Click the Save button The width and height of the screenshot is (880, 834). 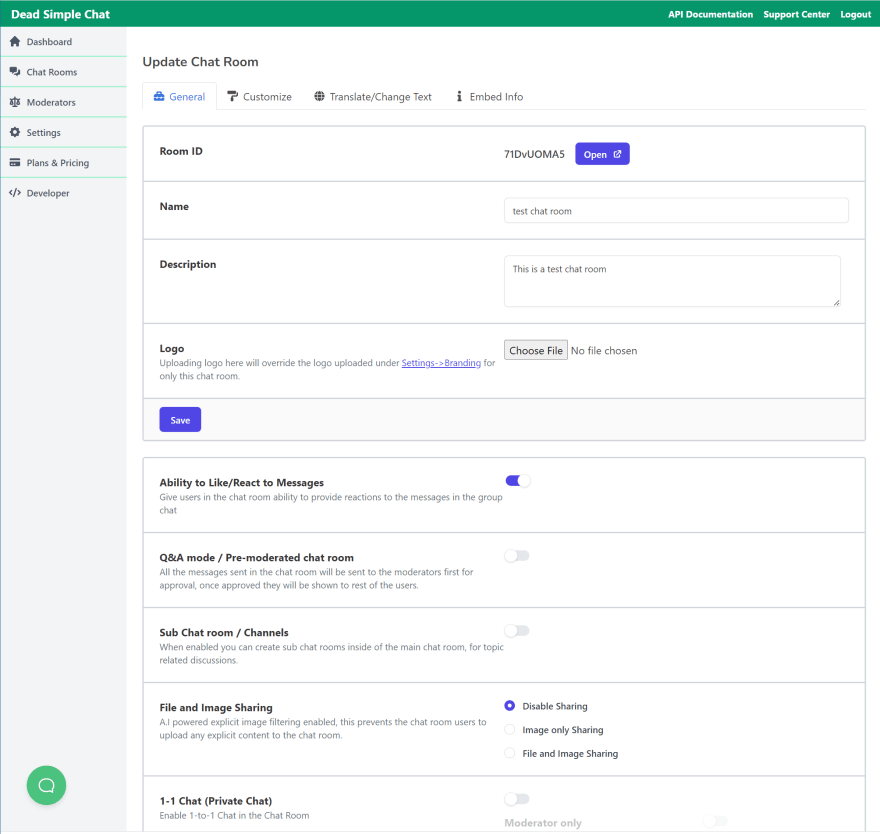coord(180,420)
